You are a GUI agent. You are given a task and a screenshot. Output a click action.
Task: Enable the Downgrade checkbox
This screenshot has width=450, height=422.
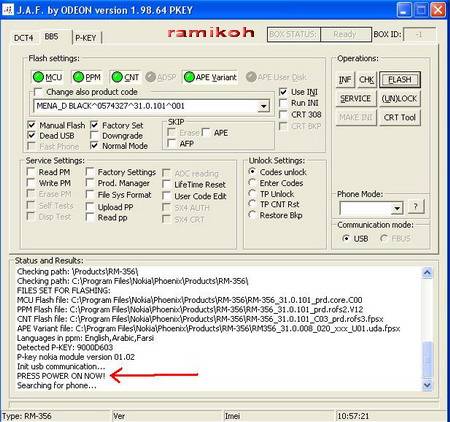click(x=94, y=135)
